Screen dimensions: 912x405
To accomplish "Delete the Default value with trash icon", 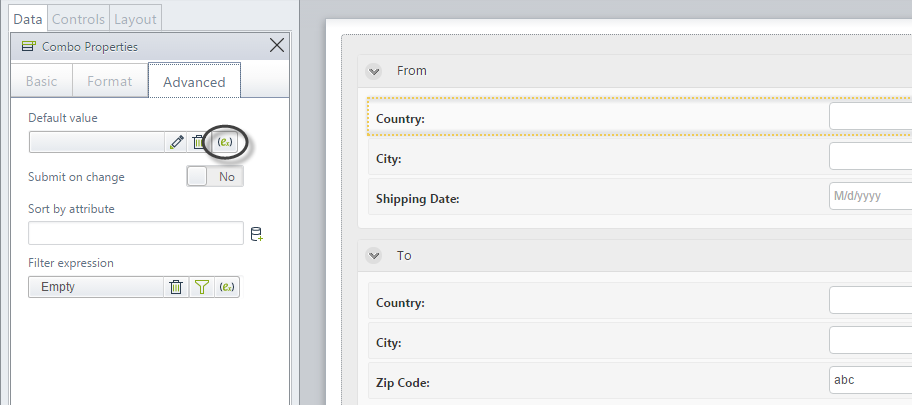I will click(198, 142).
